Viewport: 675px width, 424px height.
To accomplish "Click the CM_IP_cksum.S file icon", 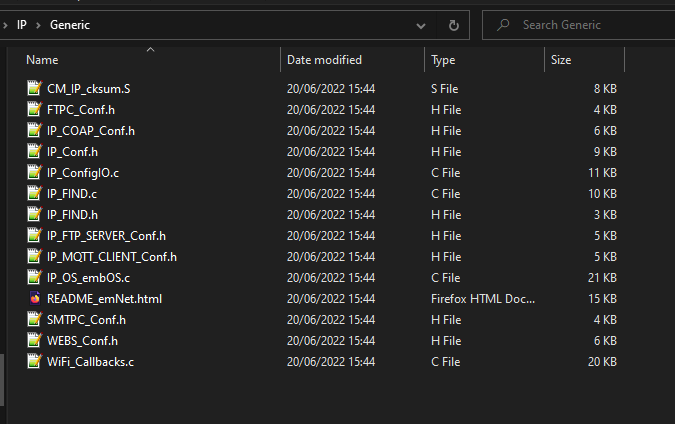I will tap(35, 89).
